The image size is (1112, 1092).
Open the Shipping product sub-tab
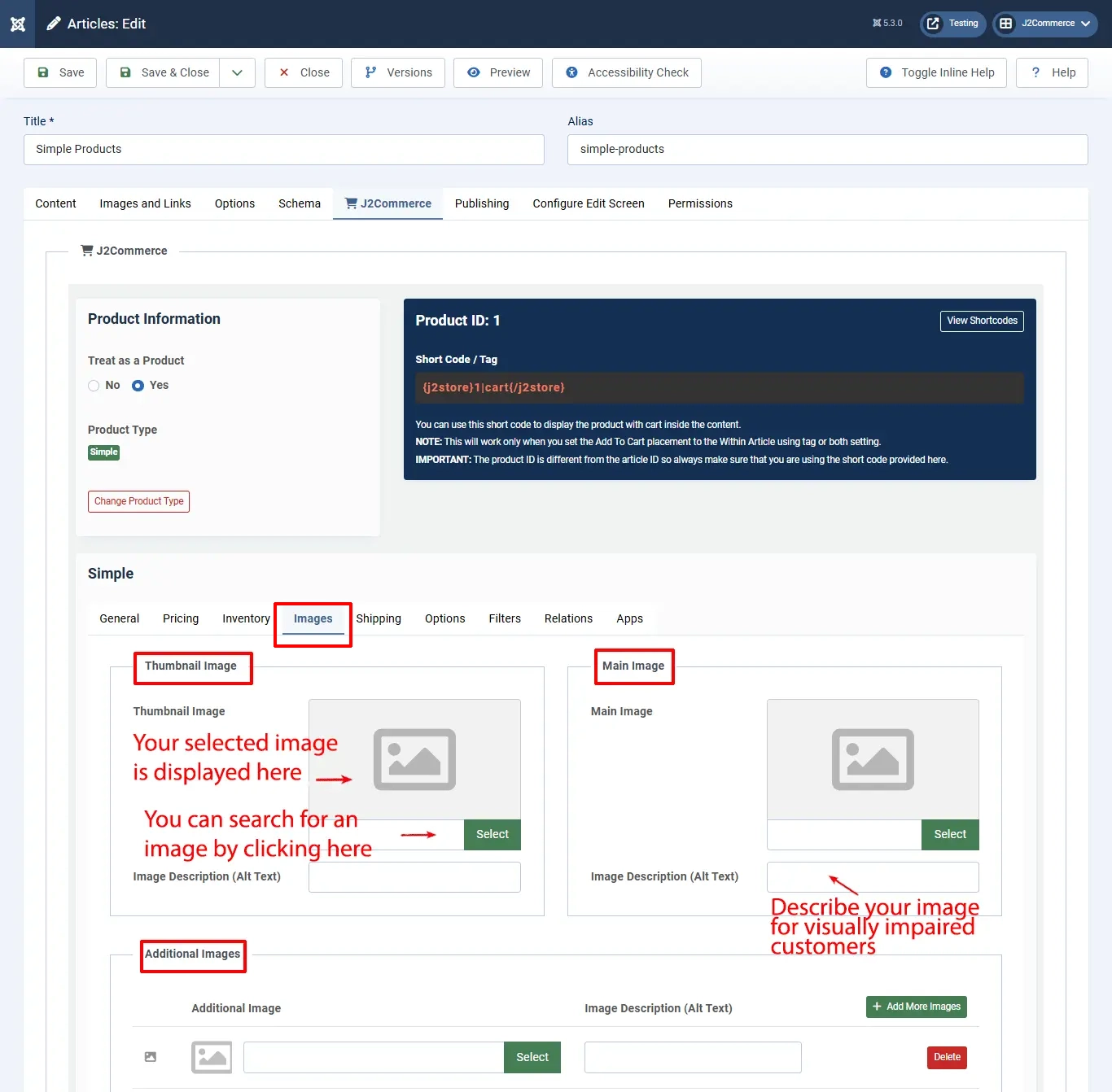coord(379,618)
